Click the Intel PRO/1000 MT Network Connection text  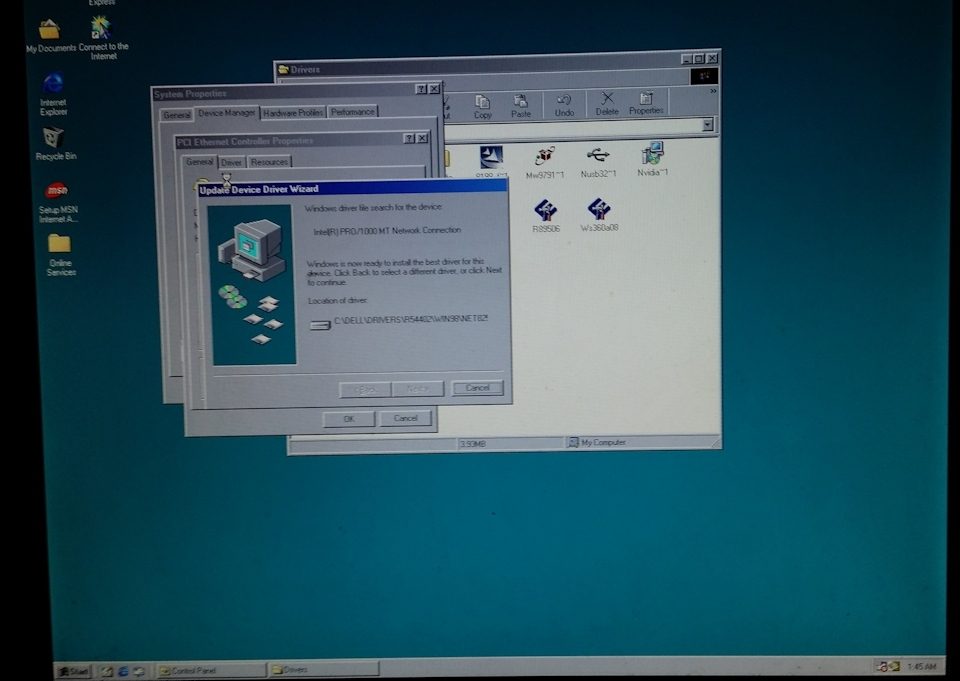click(387, 231)
